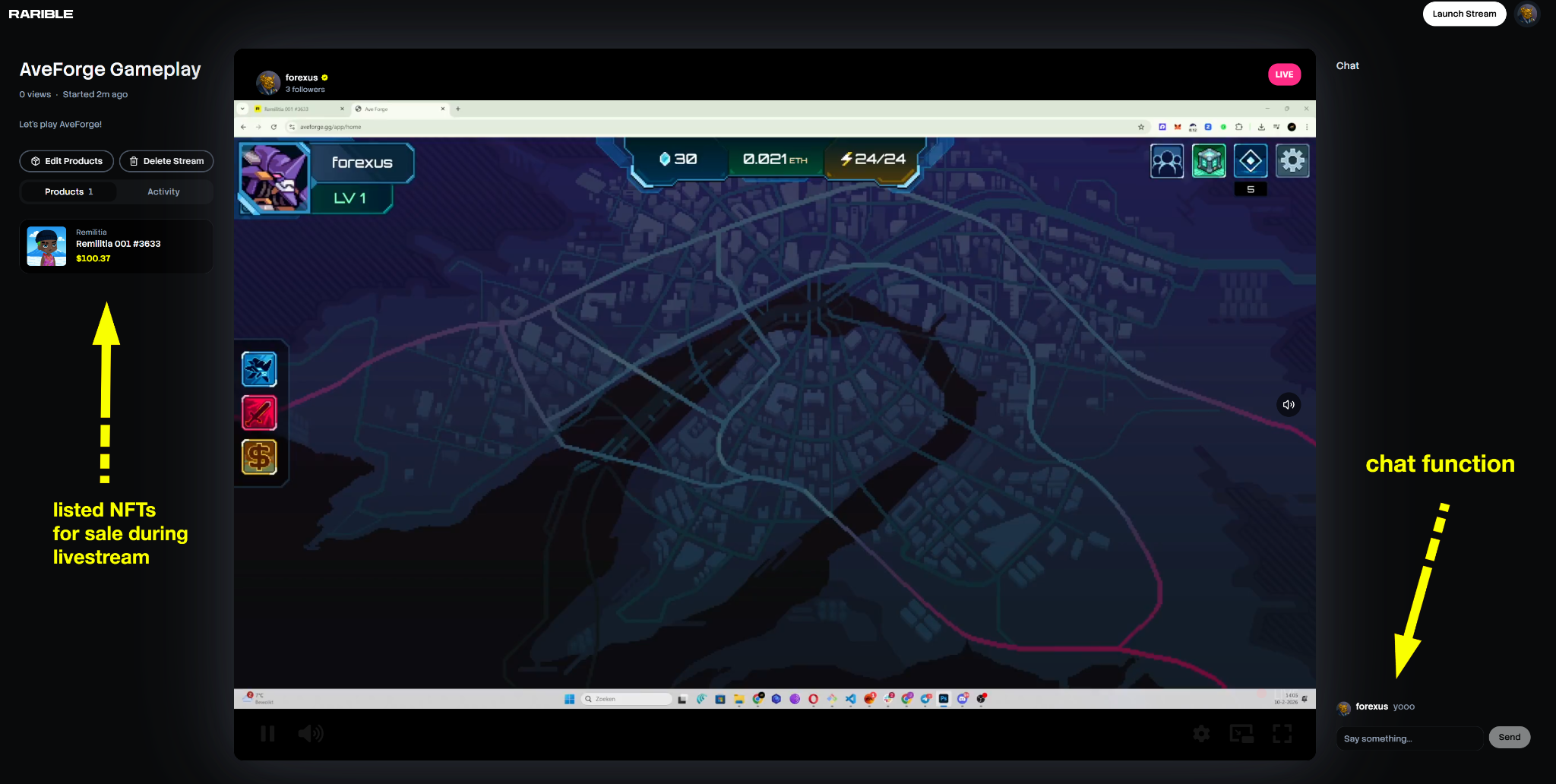Open video player settings gear

point(1201,733)
